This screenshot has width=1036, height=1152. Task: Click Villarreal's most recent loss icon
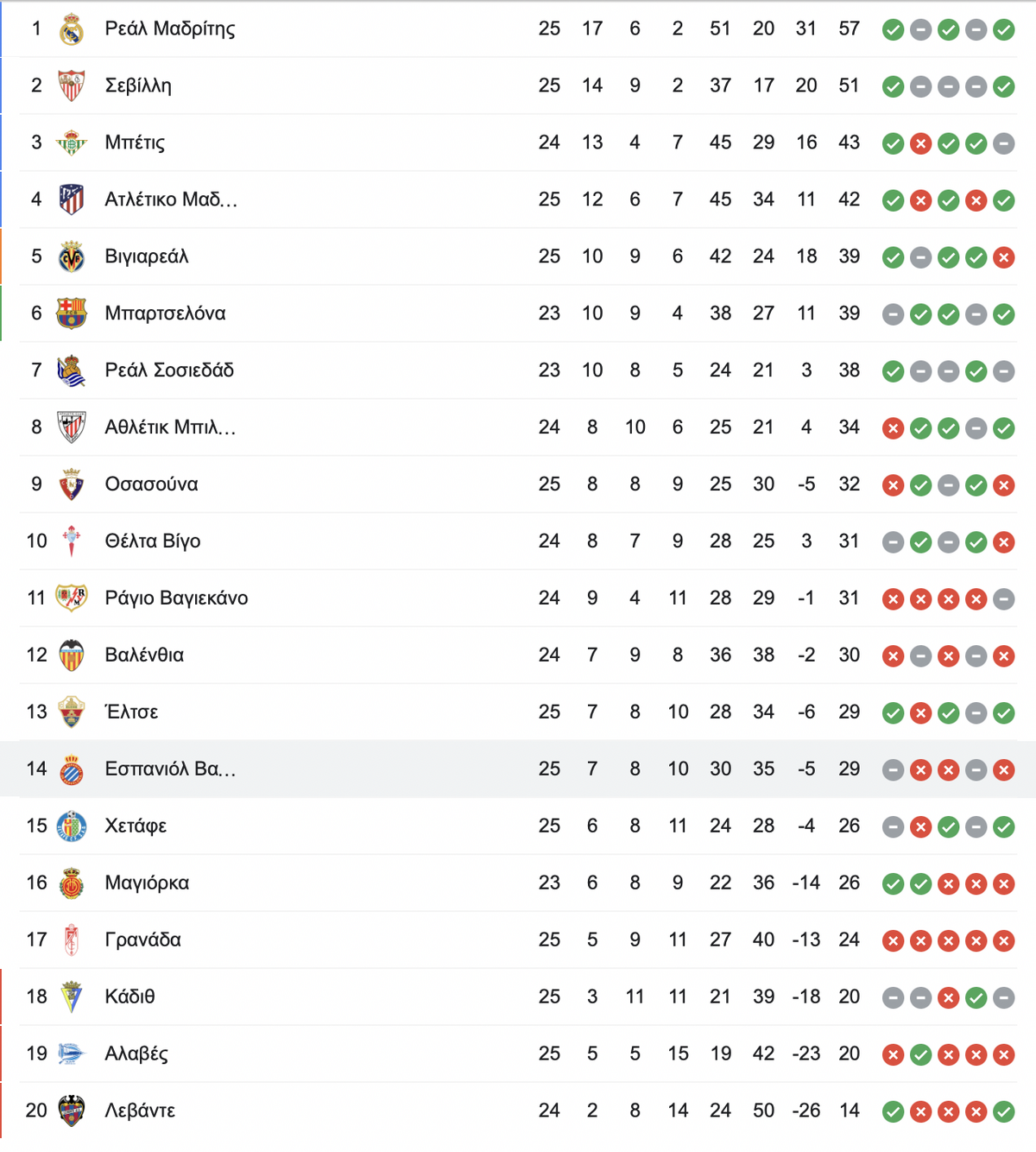pyautogui.click(x=1003, y=257)
